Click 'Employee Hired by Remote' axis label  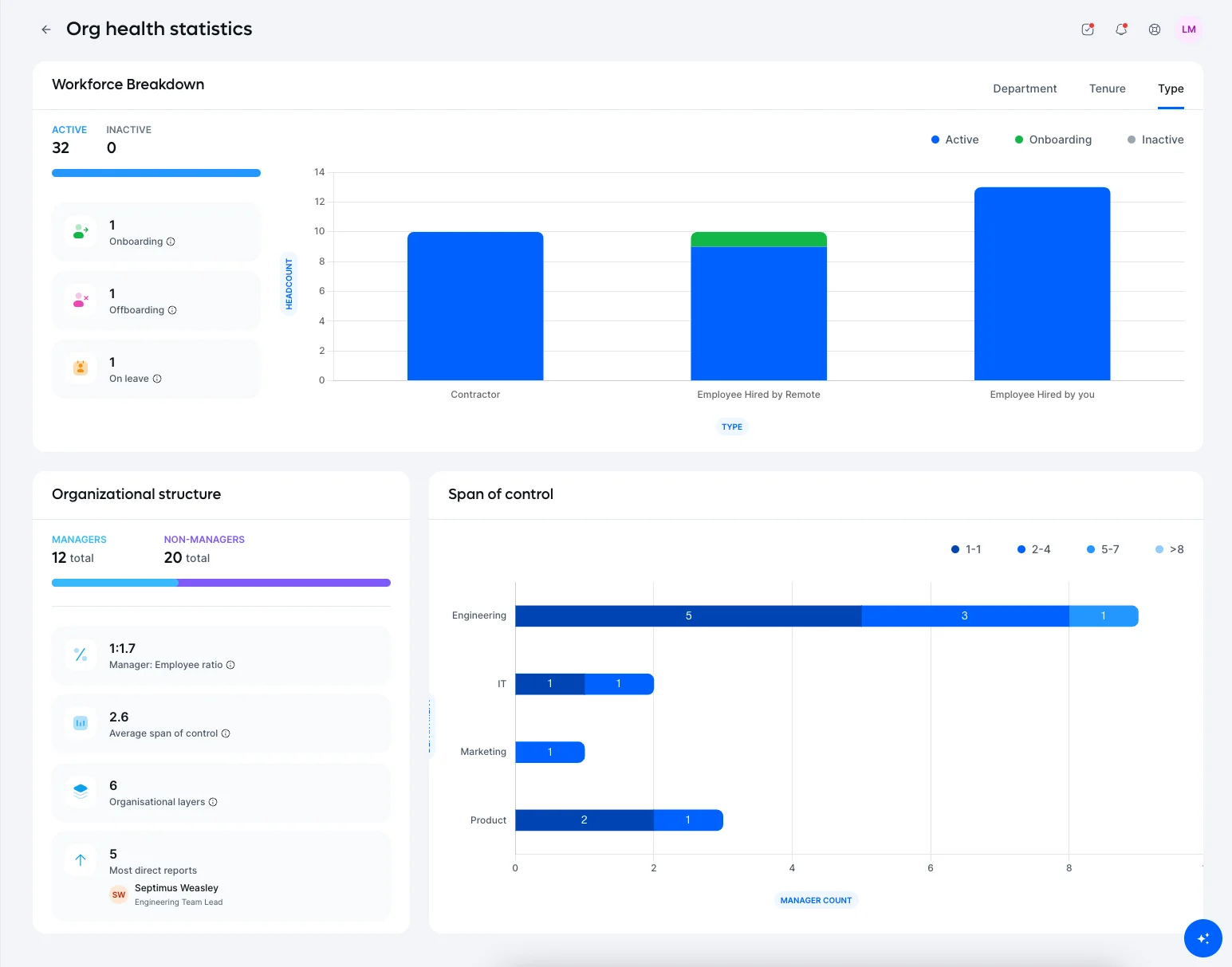tap(758, 395)
